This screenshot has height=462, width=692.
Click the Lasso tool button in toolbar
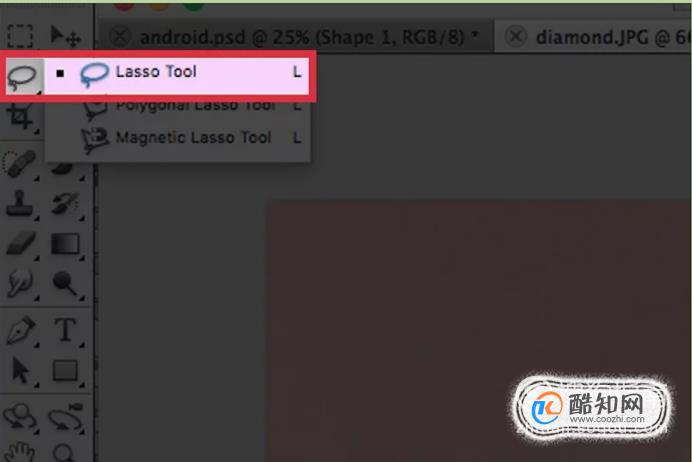click(x=22, y=76)
